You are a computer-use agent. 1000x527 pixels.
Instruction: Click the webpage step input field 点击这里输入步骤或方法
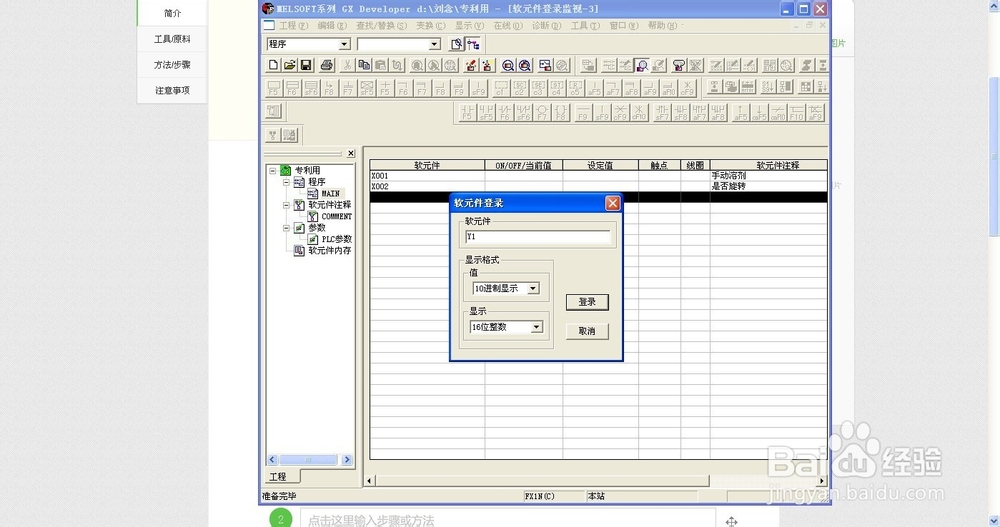(508, 519)
